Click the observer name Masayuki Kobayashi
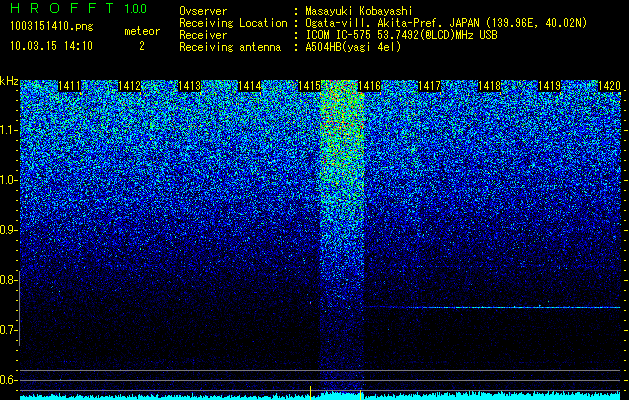Screen dimensions: 629x400 click(x=359, y=11)
